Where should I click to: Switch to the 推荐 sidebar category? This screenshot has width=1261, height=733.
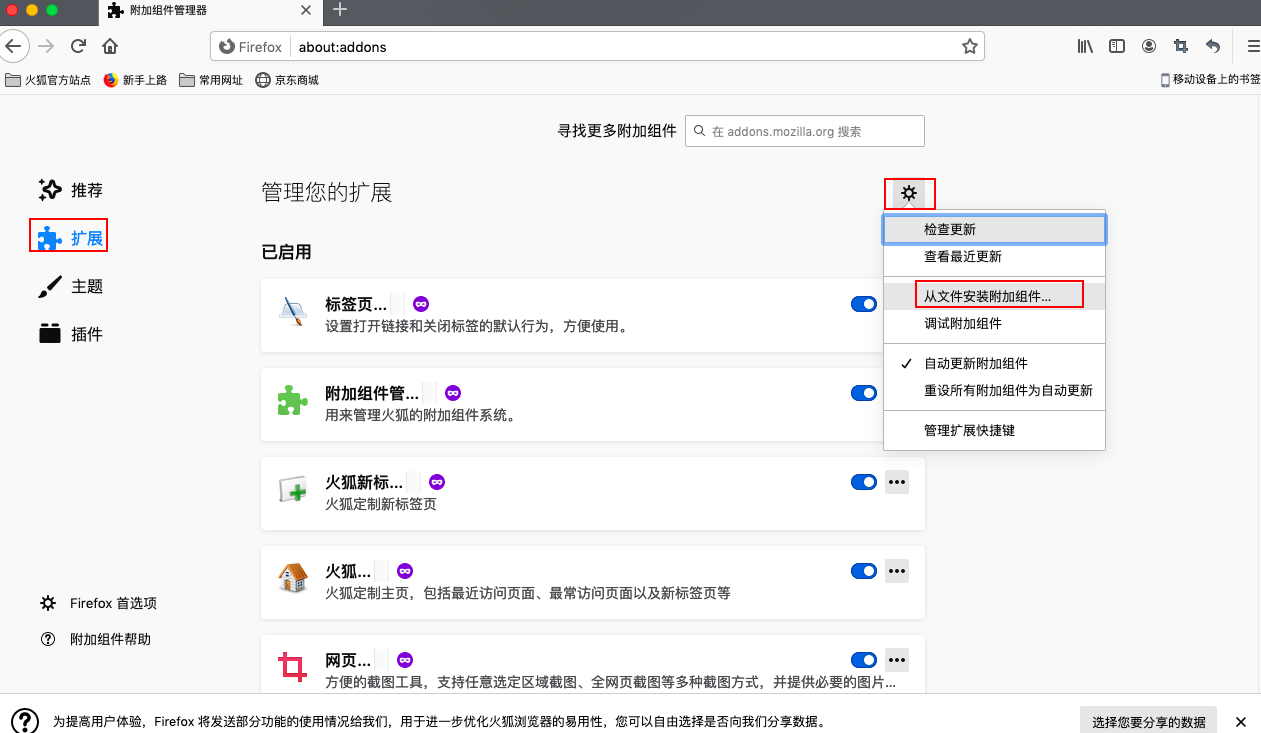pyautogui.click(x=70, y=190)
